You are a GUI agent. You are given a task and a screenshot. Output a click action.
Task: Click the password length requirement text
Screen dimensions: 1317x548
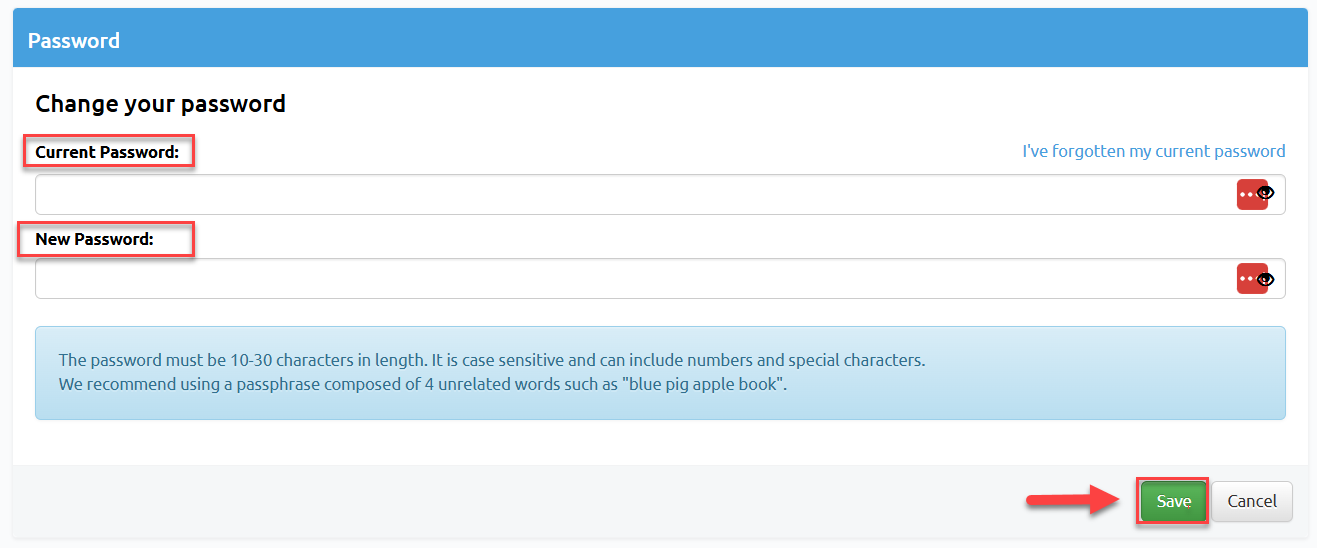pyautogui.click(x=491, y=360)
